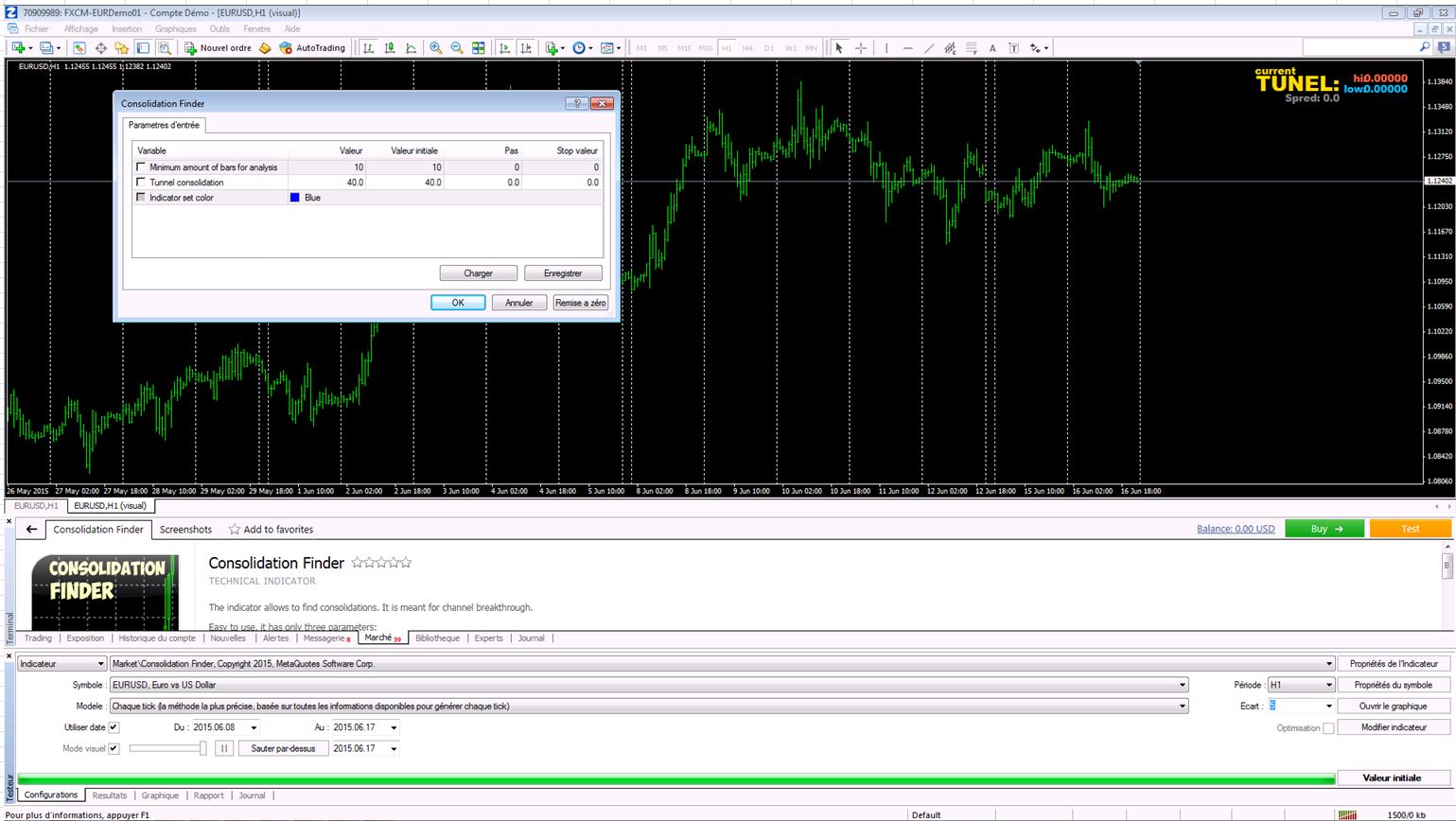Toggle AutoTrading in the toolbar
Image resolution: width=1456 pixels, height=821 pixels.
coord(312,48)
